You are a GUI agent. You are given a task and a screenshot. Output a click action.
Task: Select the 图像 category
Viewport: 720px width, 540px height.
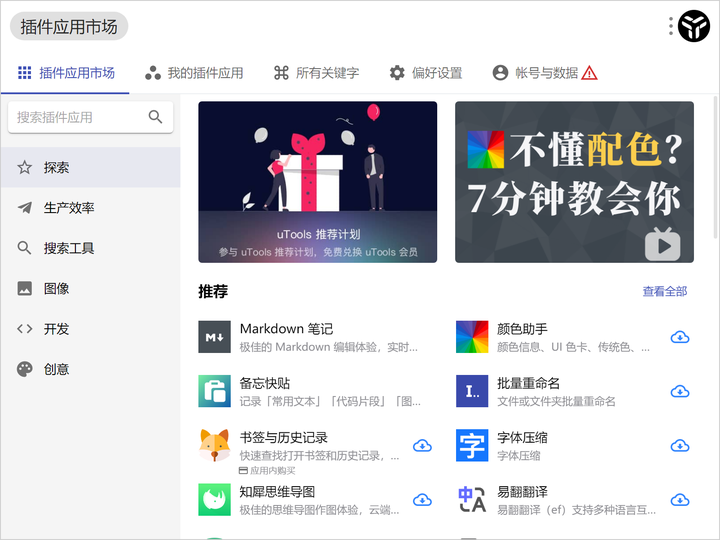pyautogui.click(x=90, y=288)
